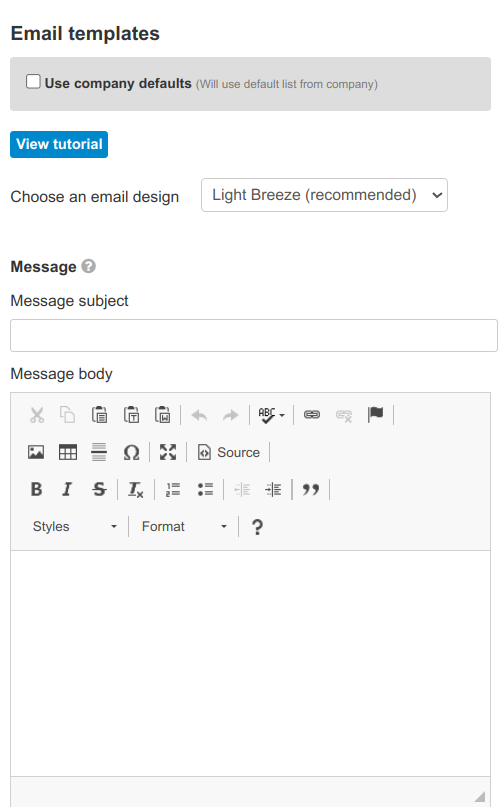Switch to Source view
Image resolution: width=502 pixels, height=807 pixels.
point(229,452)
